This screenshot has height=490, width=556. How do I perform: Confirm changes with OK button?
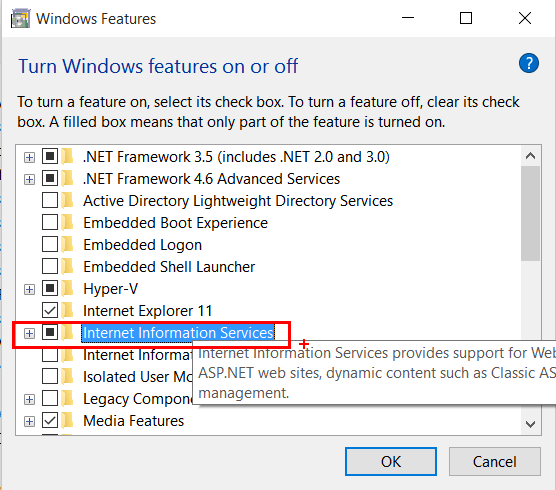391,461
